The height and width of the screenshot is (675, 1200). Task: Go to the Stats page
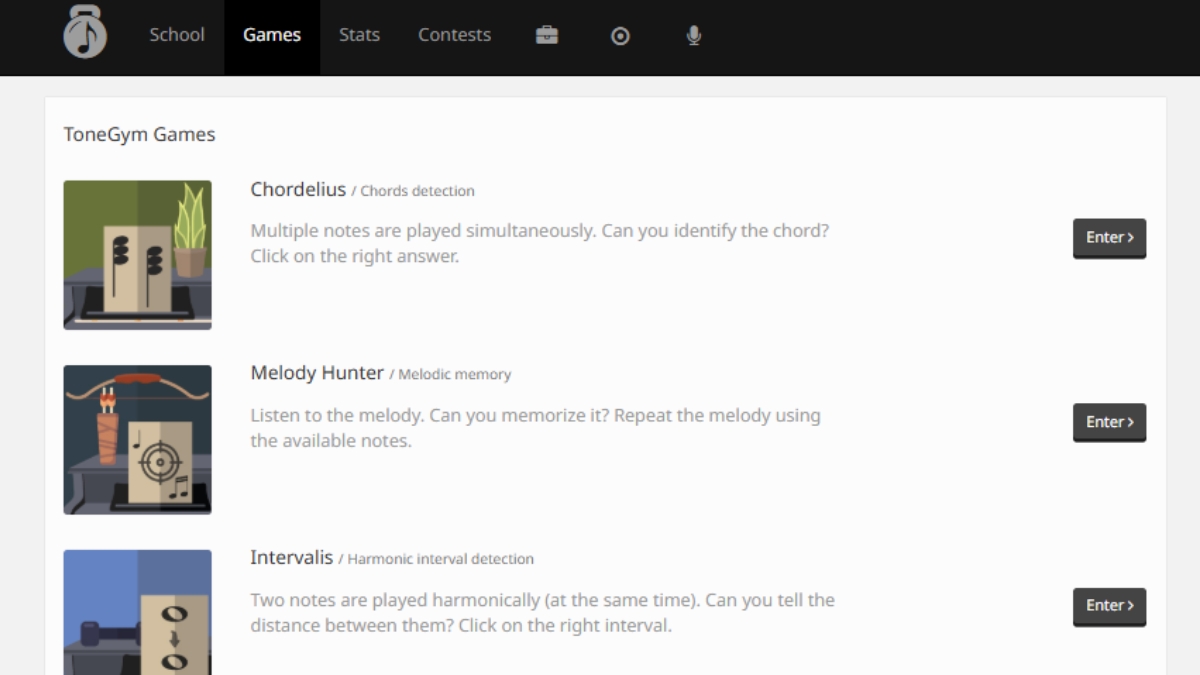tap(359, 35)
